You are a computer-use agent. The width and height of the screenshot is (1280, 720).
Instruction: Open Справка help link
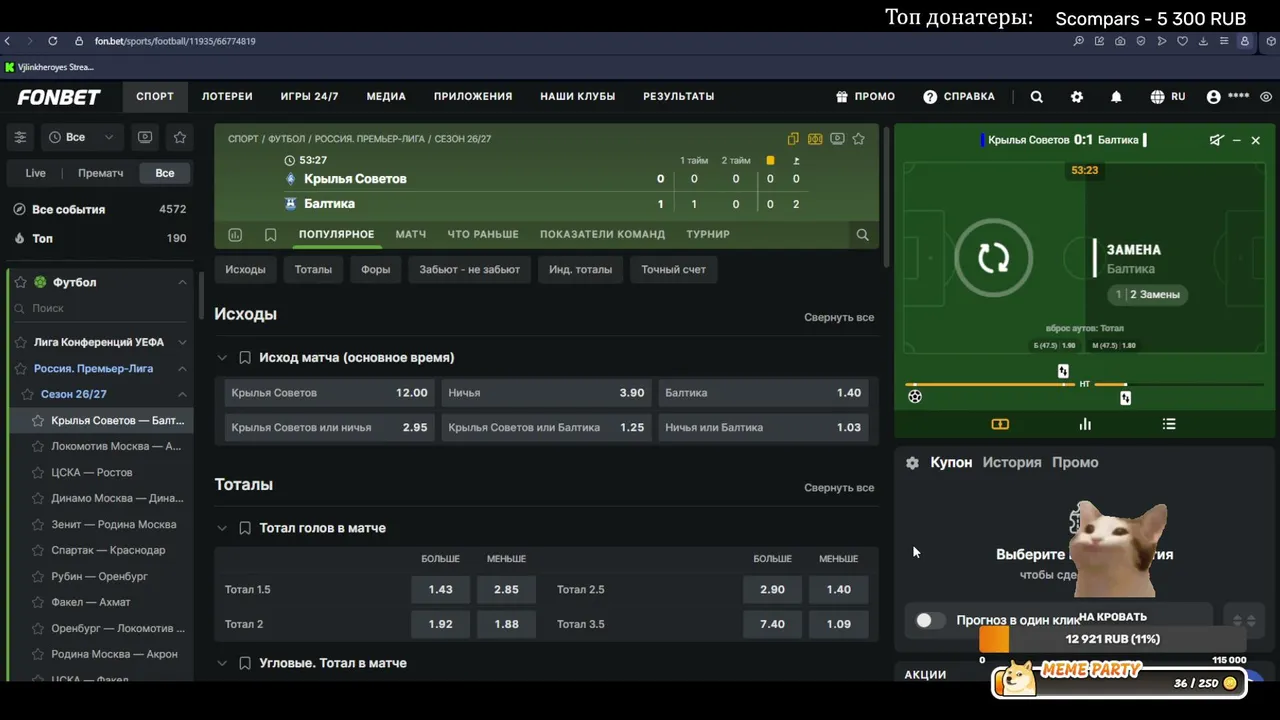(x=959, y=97)
